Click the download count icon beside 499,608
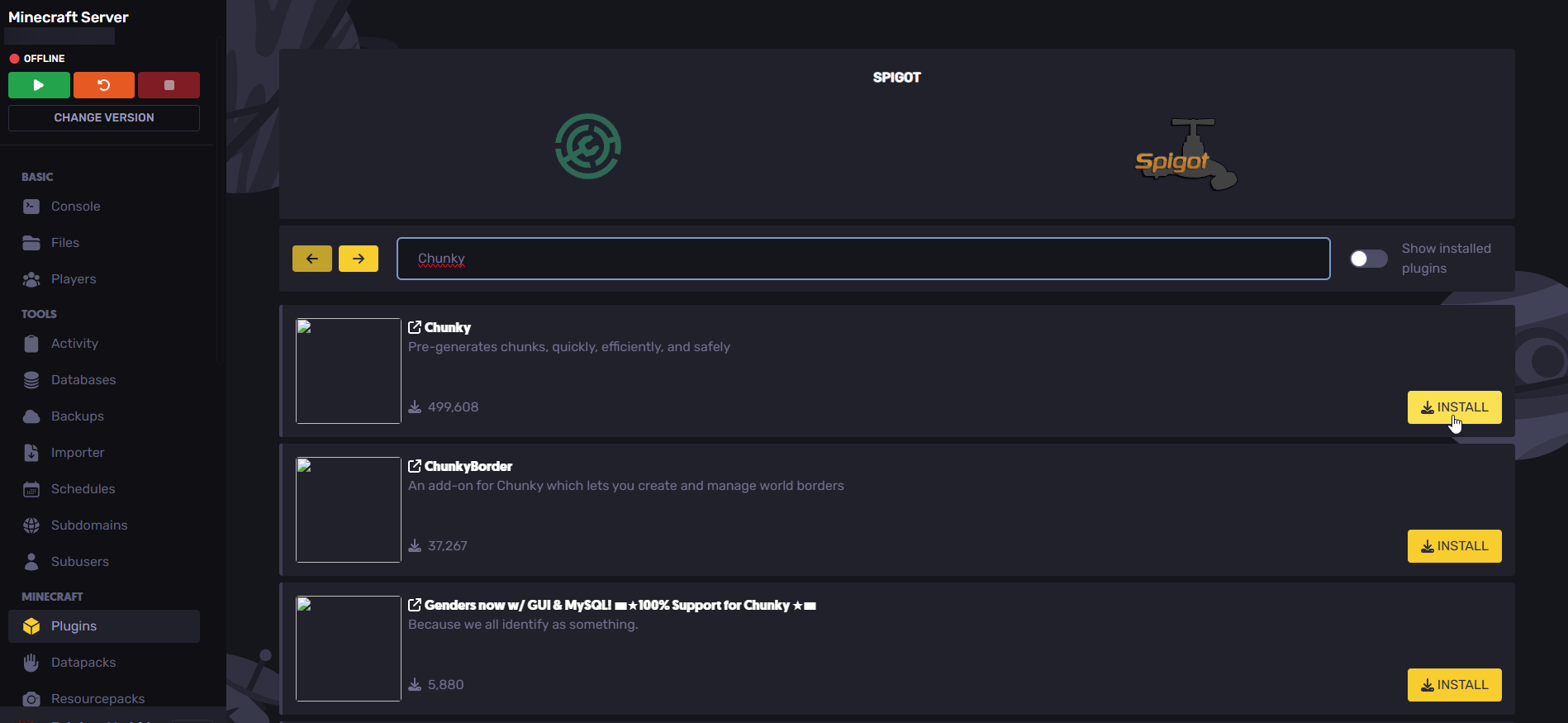Viewport: 1568px width, 723px height. [415, 407]
